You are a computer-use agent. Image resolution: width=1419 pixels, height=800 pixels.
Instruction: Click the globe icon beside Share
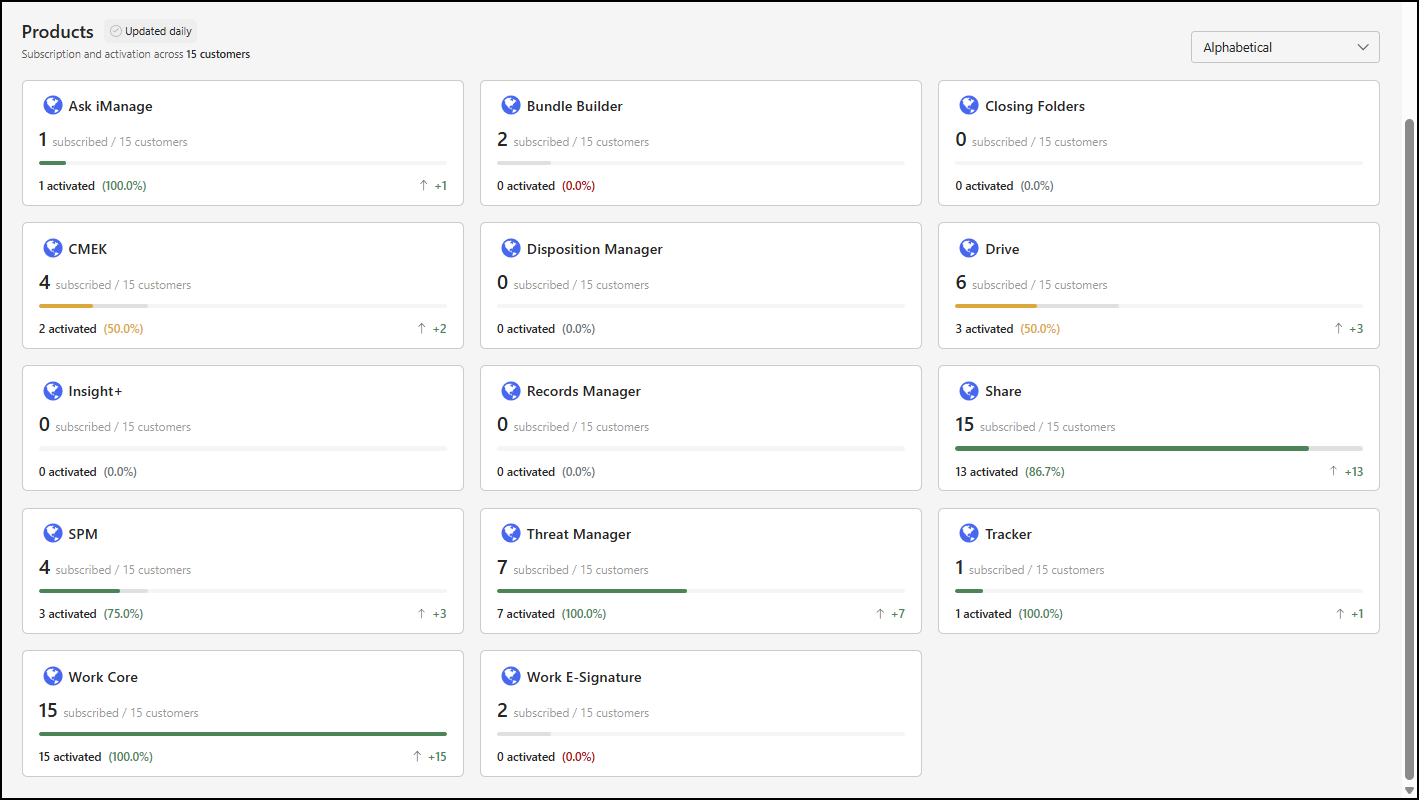coord(969,391)
